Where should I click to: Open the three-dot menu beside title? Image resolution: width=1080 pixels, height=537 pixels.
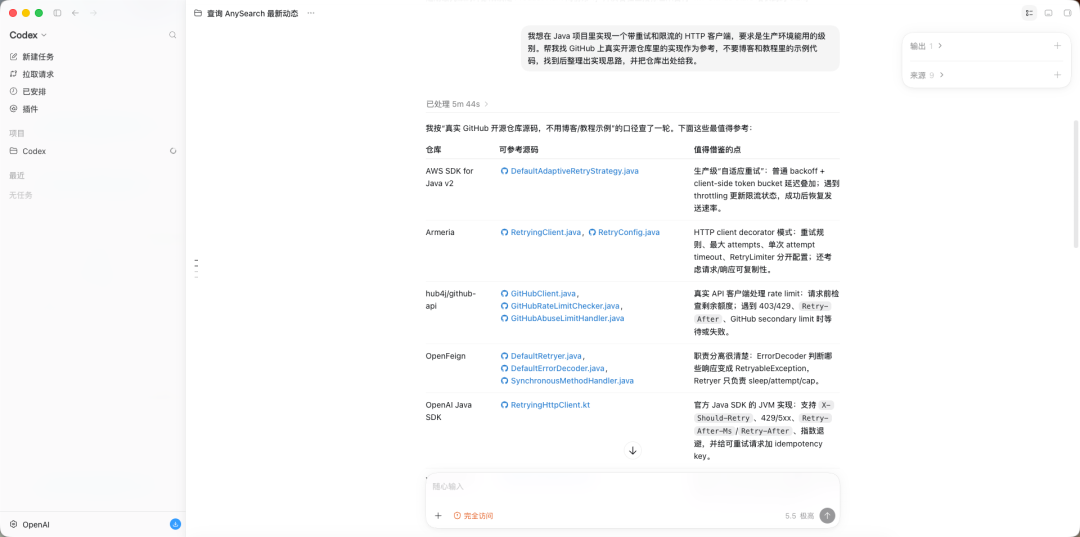(x=311, y=13)
